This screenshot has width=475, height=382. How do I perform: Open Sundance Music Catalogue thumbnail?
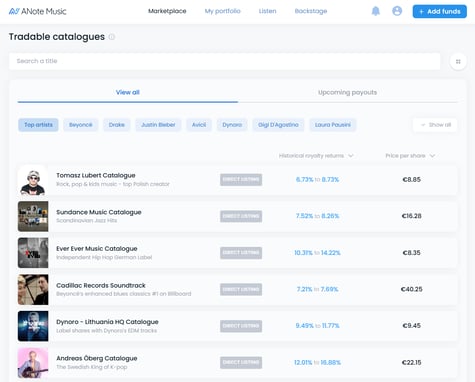tap(33, 216)
